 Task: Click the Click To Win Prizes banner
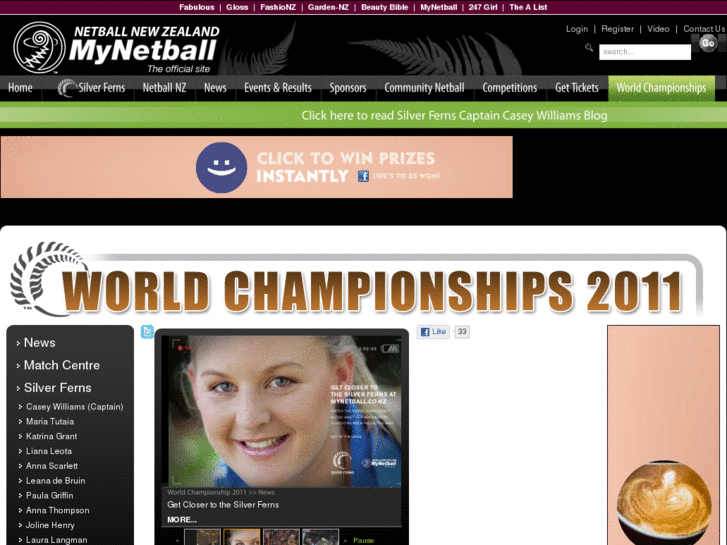point(256,167)
